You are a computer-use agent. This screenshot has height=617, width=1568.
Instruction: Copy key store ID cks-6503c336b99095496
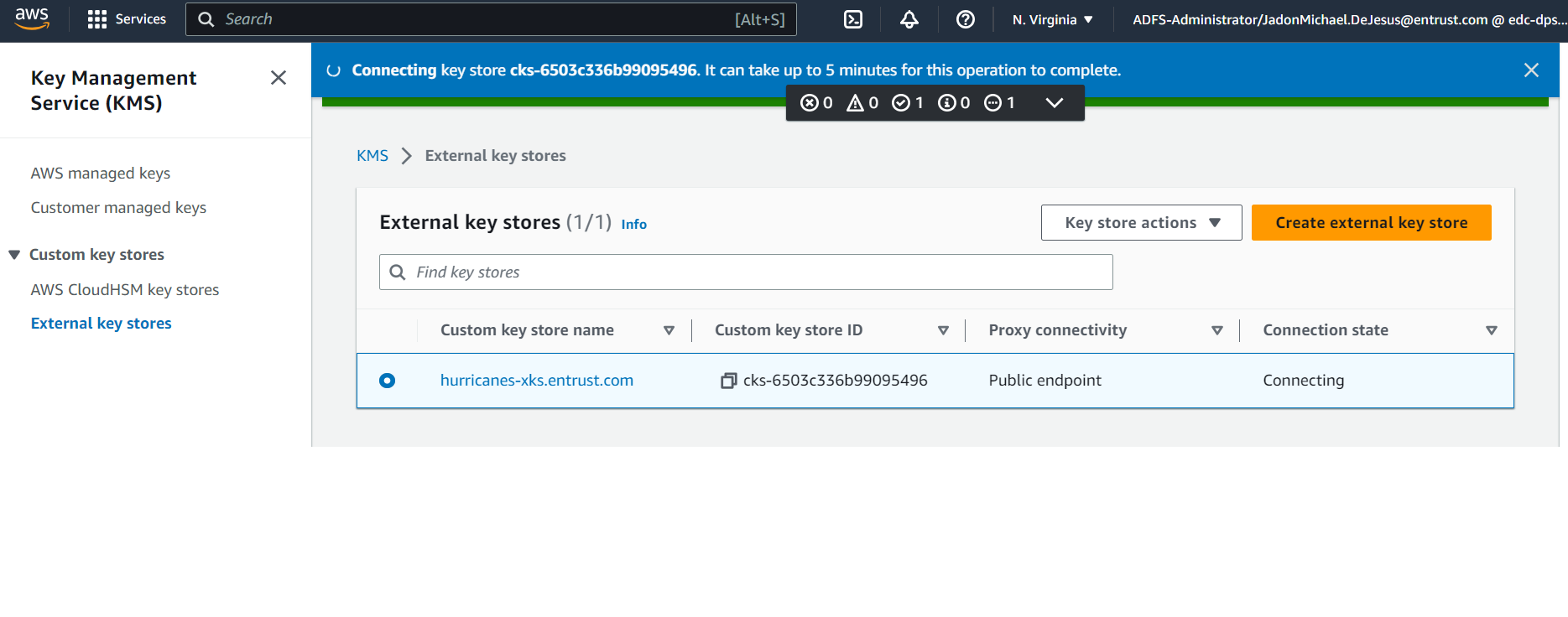728,381
